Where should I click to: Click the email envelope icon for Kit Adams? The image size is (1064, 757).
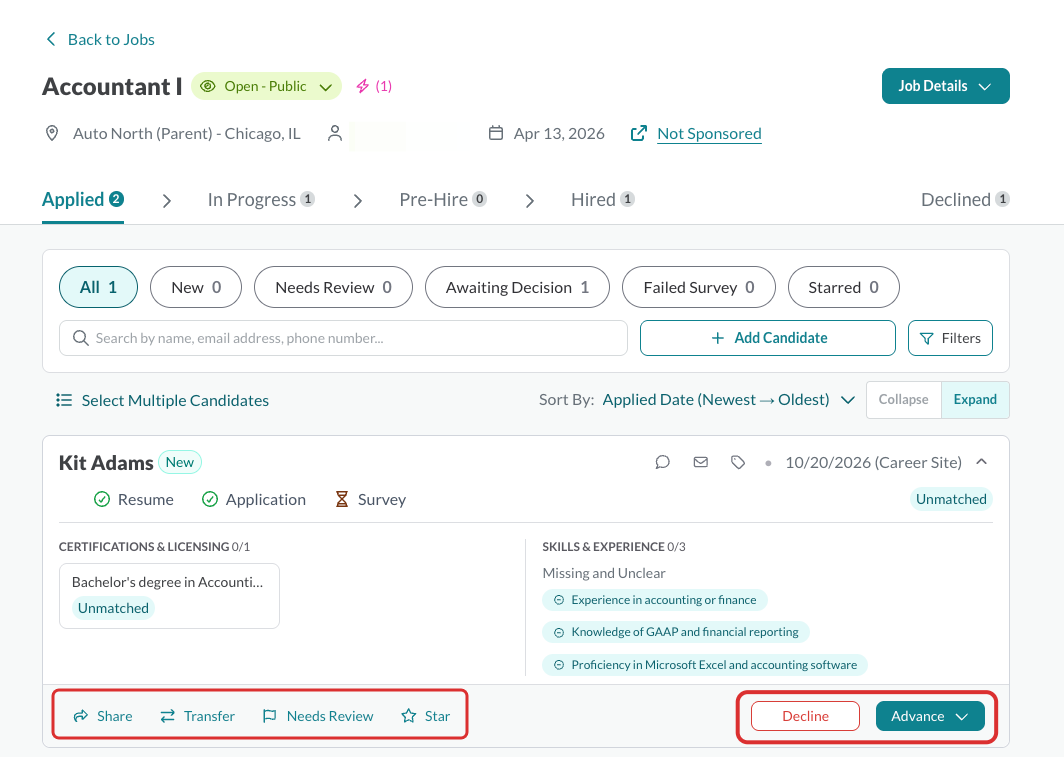700,463
